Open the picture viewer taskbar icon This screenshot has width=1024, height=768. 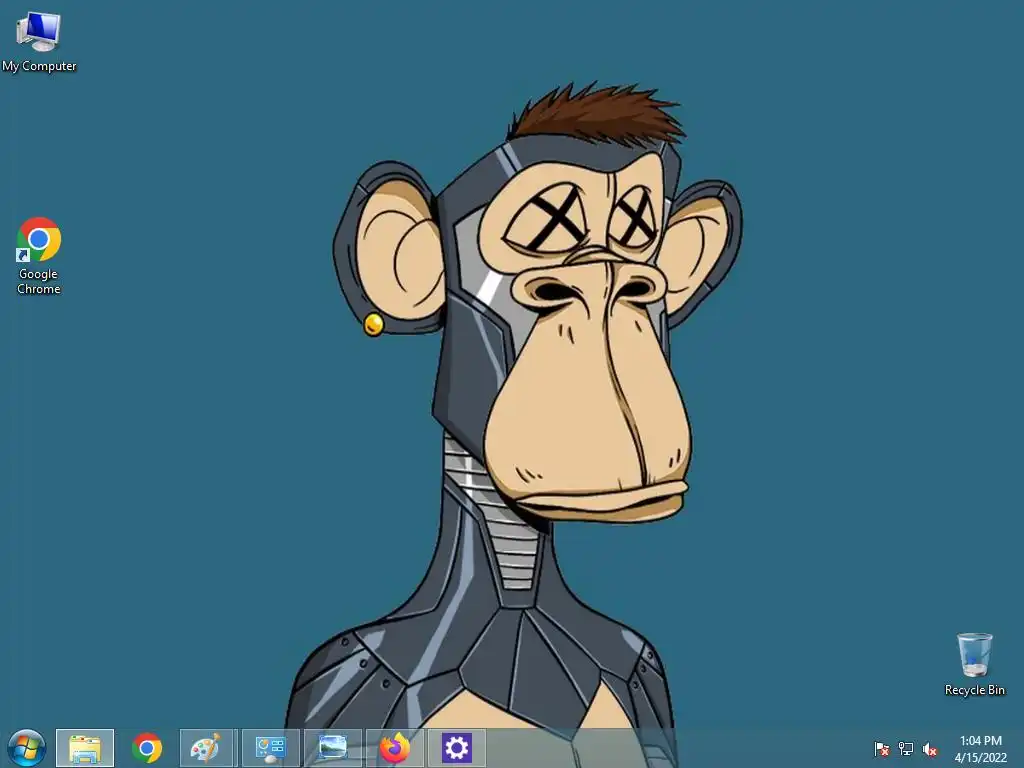click(332, 748)
